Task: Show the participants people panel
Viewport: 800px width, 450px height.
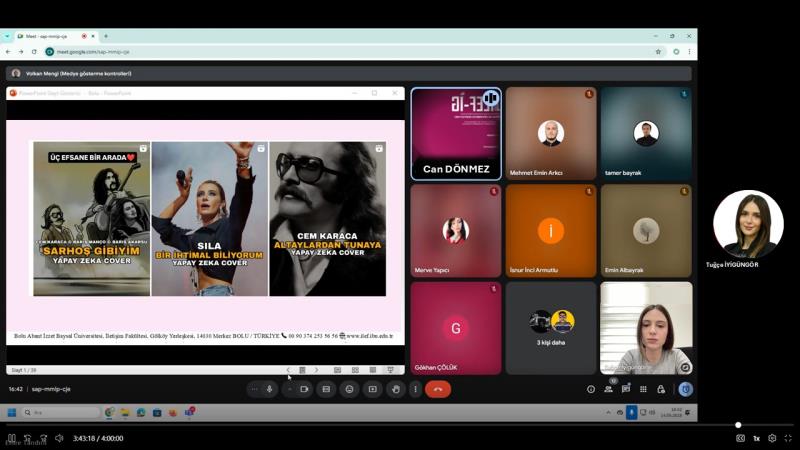Action: 609,389
